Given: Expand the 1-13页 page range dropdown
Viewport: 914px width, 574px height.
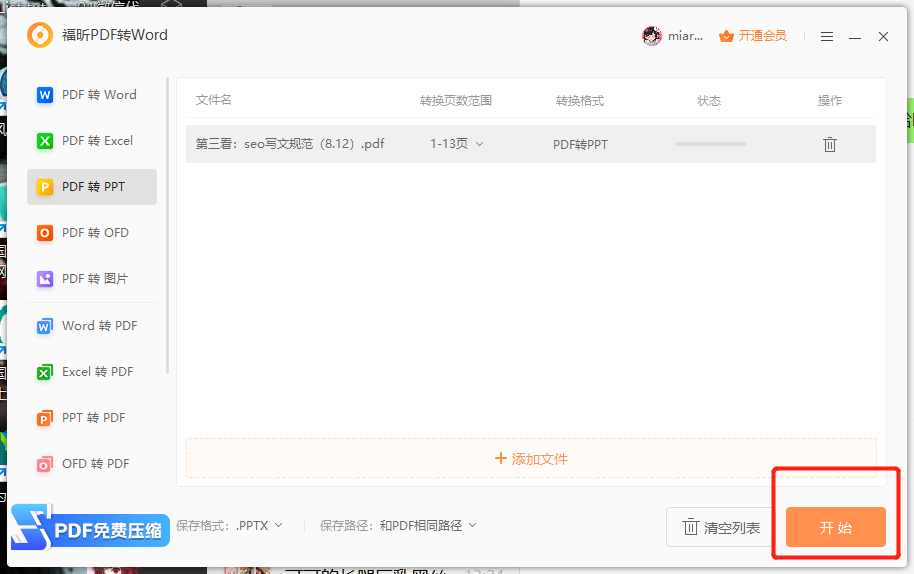Looking at the screenshot, I should pos(456,144).
